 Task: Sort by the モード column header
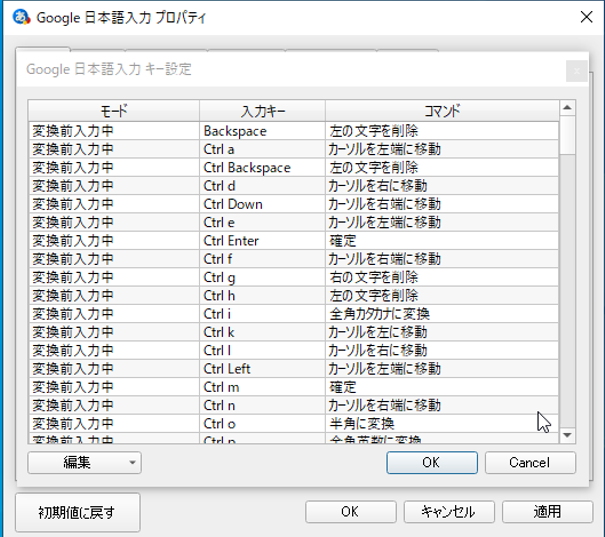113,110
